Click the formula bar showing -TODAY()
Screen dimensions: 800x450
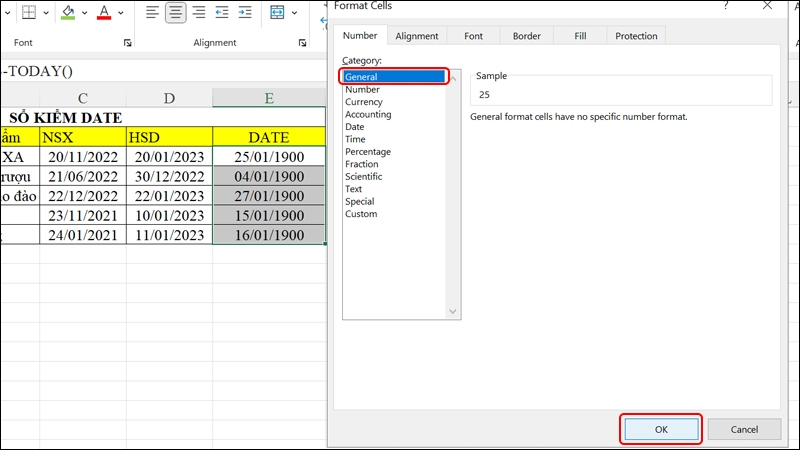point(163,71)
